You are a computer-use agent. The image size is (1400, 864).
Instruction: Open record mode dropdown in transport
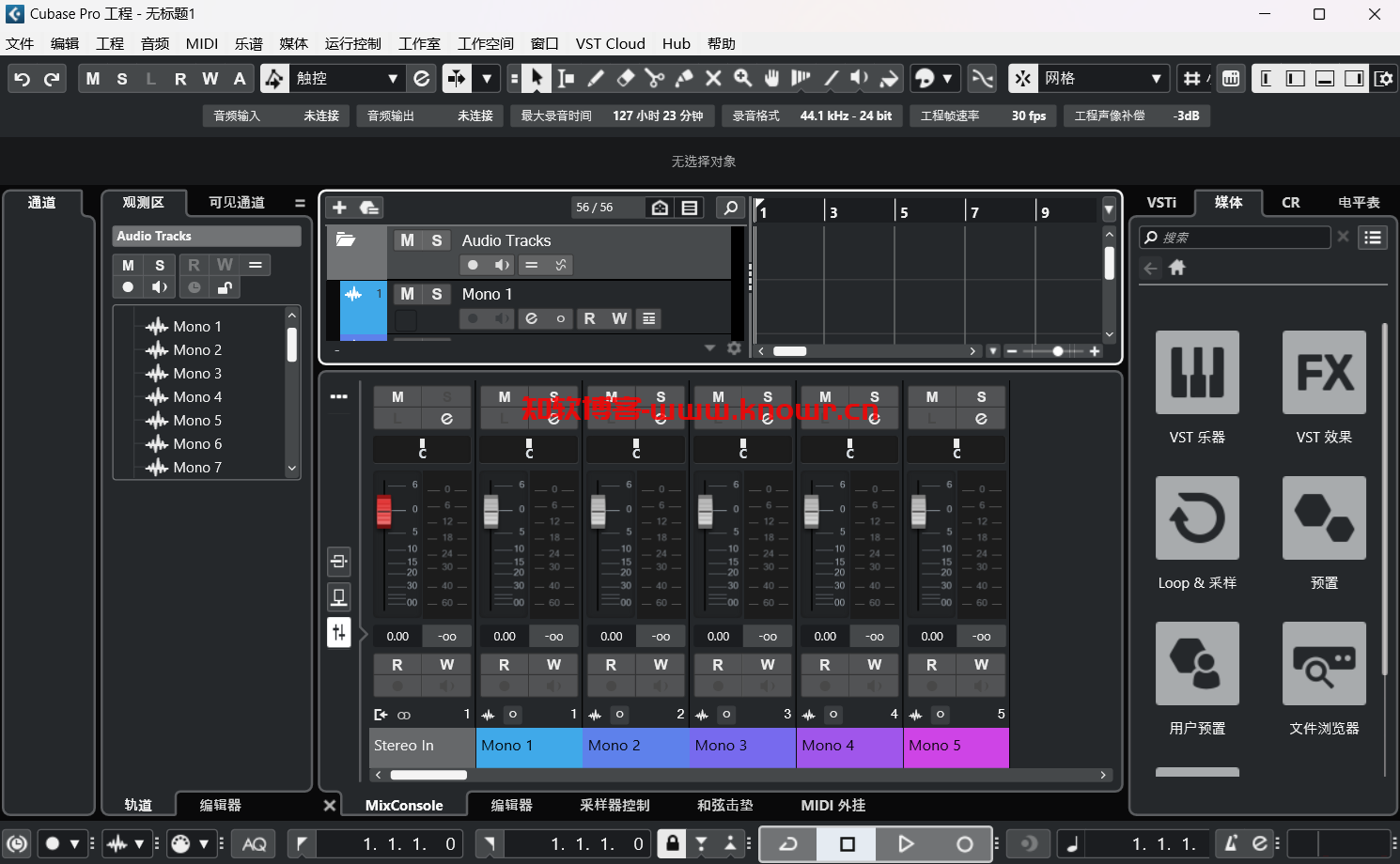click(74, 844)
